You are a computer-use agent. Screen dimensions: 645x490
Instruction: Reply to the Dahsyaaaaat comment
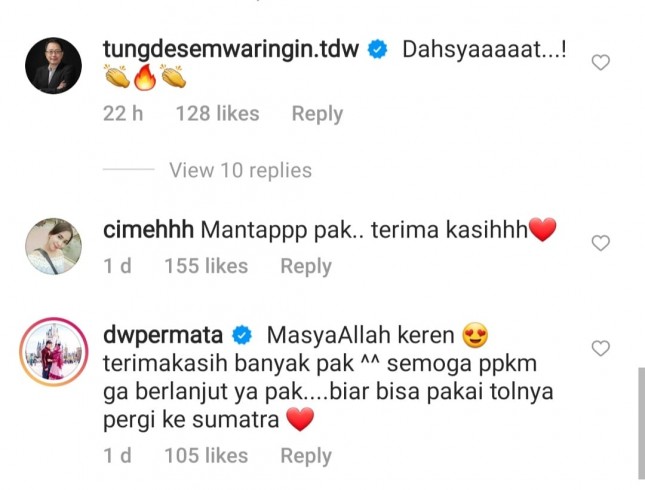coord(317,114)
